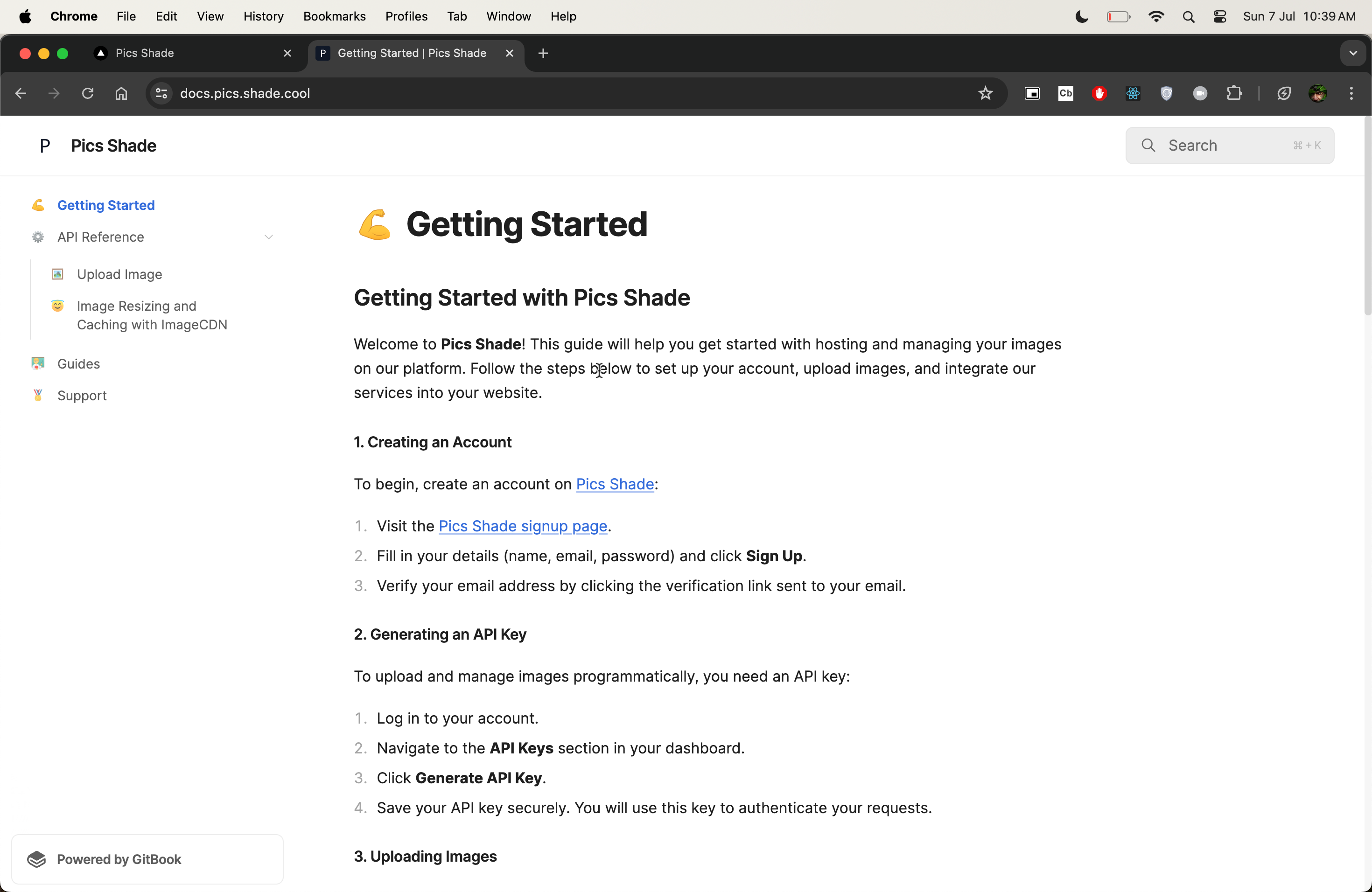The width and height of the screenshot is (1372, 892).
Task: Bookmark this page with the star icon
Action: tap(985, 93)
